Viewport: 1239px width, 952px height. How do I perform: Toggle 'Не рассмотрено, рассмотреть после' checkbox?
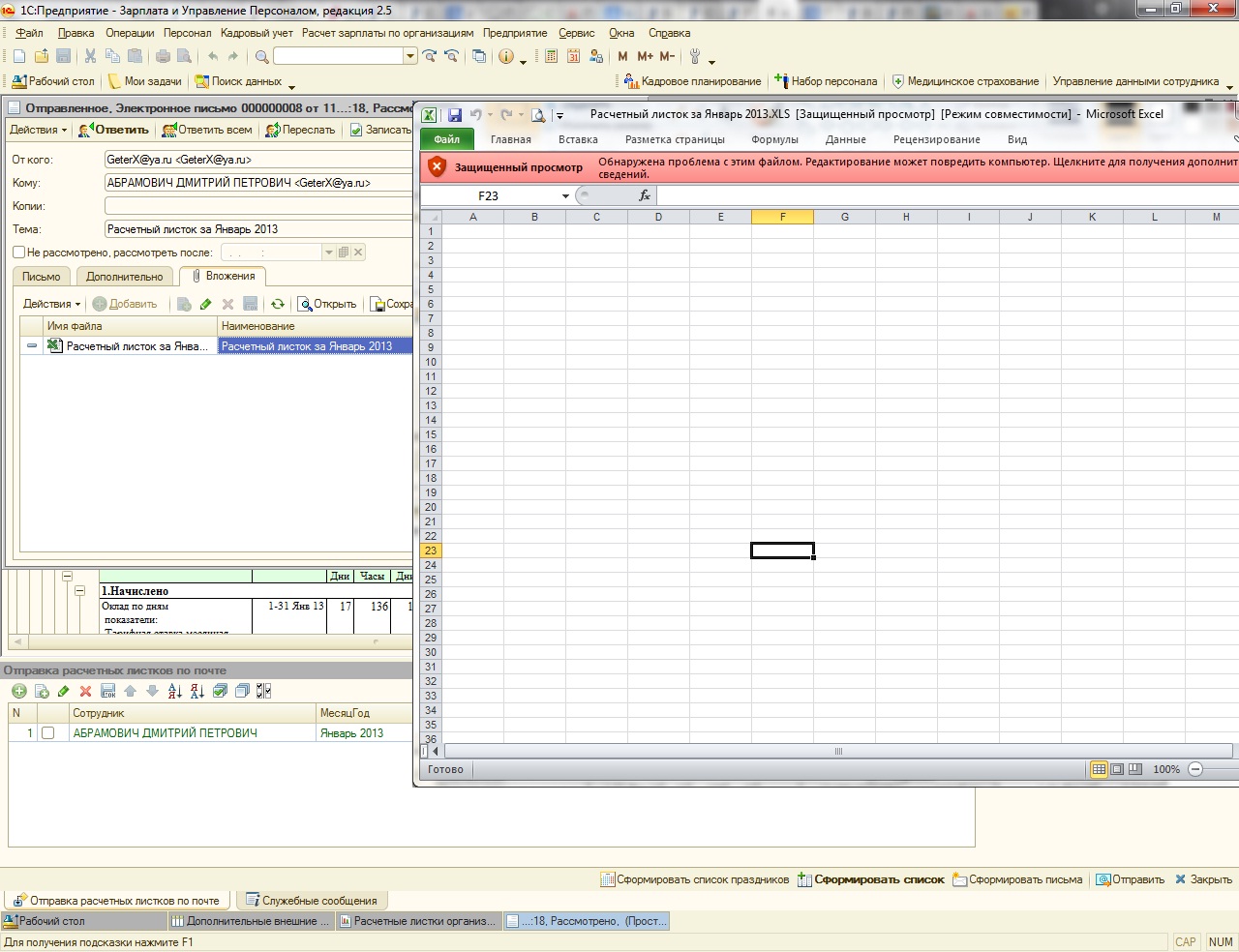pyautogui.click(x=18, y=253)
